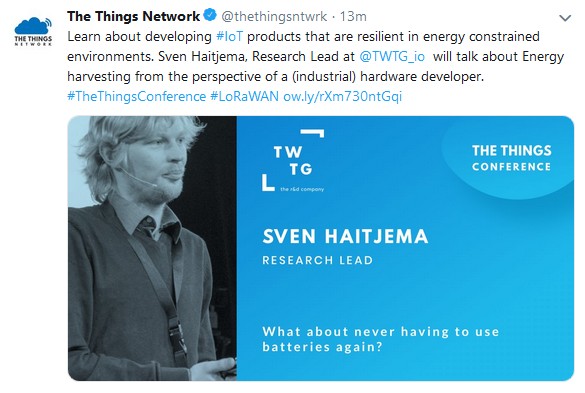Open the #LoRaWAN hashtag
The height and width of the screenshot is (393, 585).
click(x=244, y=96)
